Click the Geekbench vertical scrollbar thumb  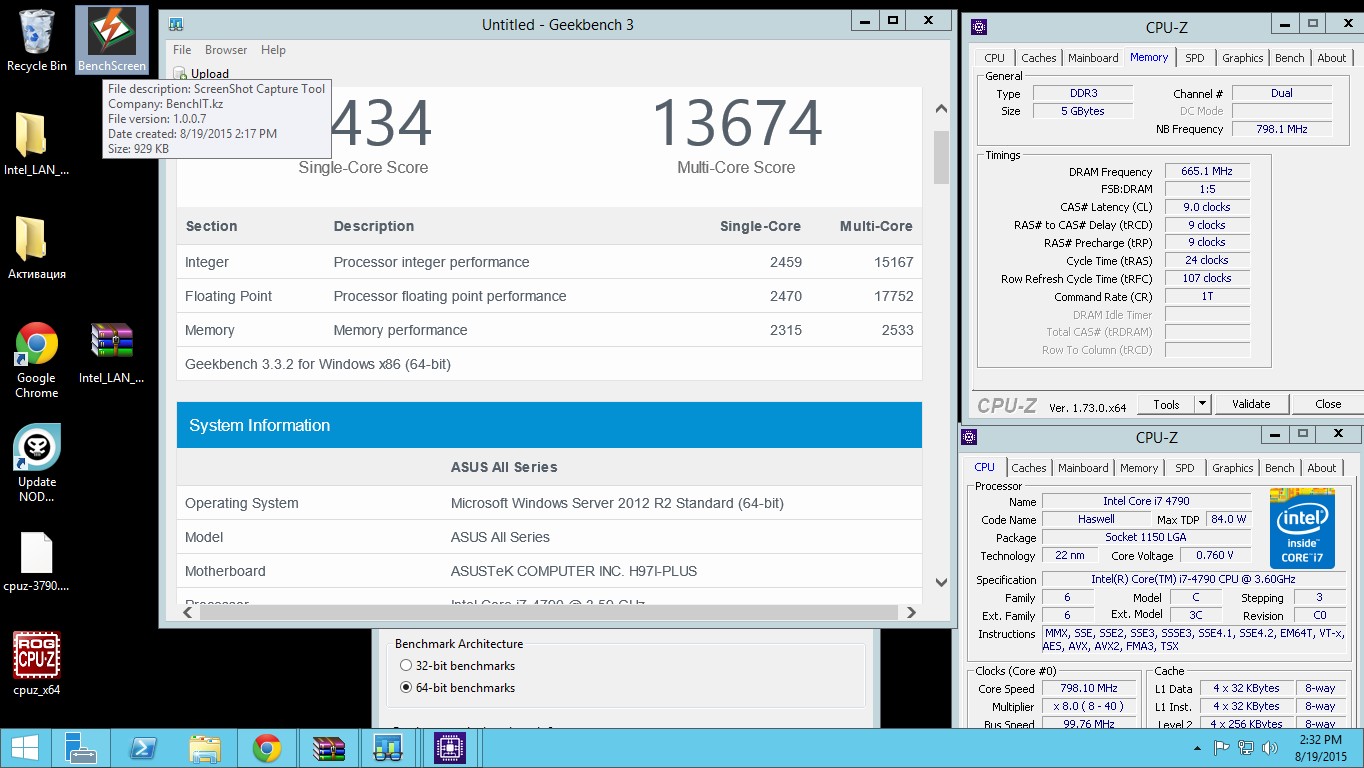pos(941,158)
